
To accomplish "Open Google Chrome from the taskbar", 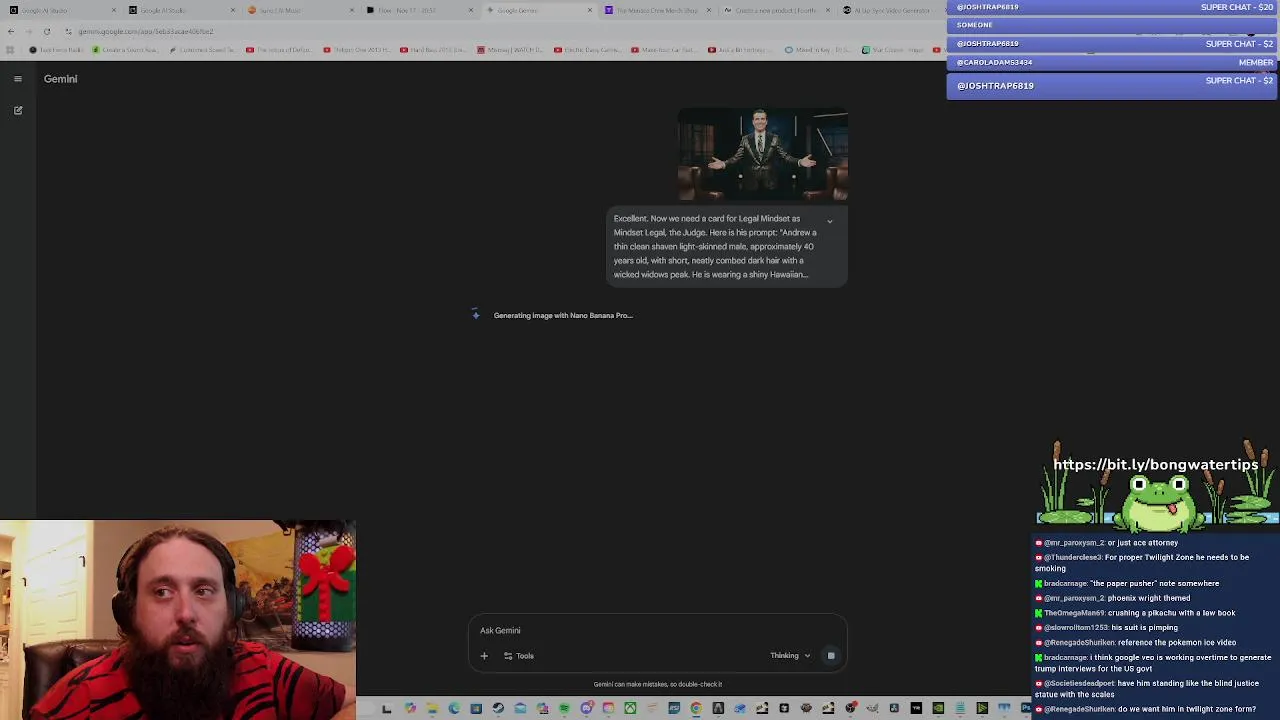I will click(696, 709).
